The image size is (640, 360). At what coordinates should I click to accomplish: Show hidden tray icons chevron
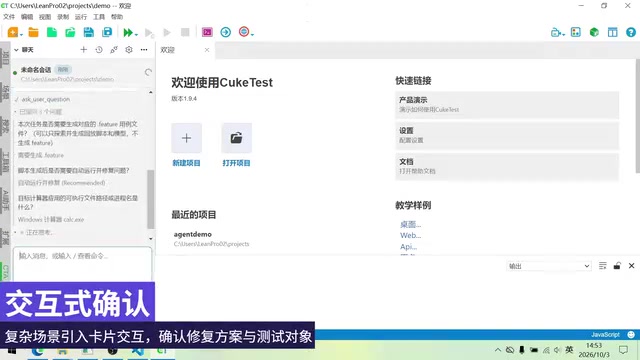click(x=498, y=350)
